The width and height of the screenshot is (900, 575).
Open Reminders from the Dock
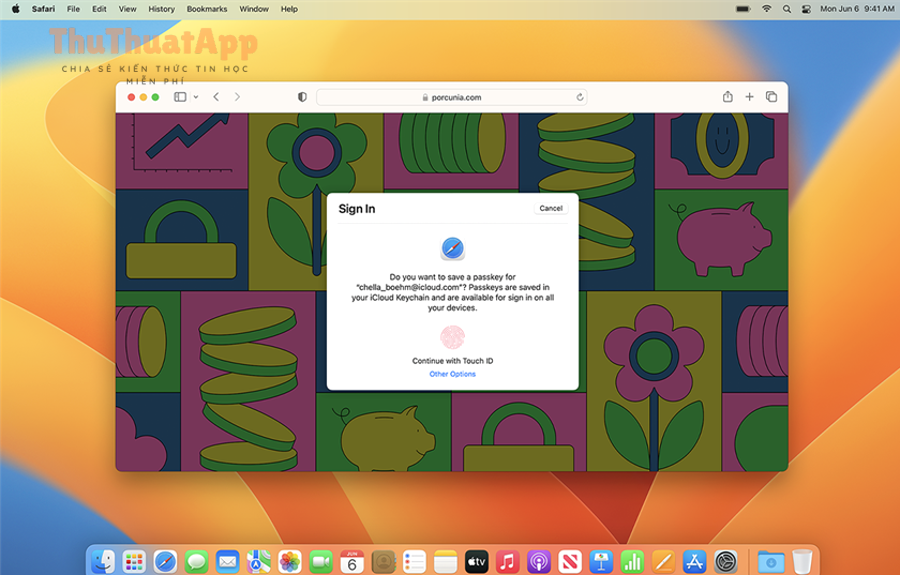414,561
